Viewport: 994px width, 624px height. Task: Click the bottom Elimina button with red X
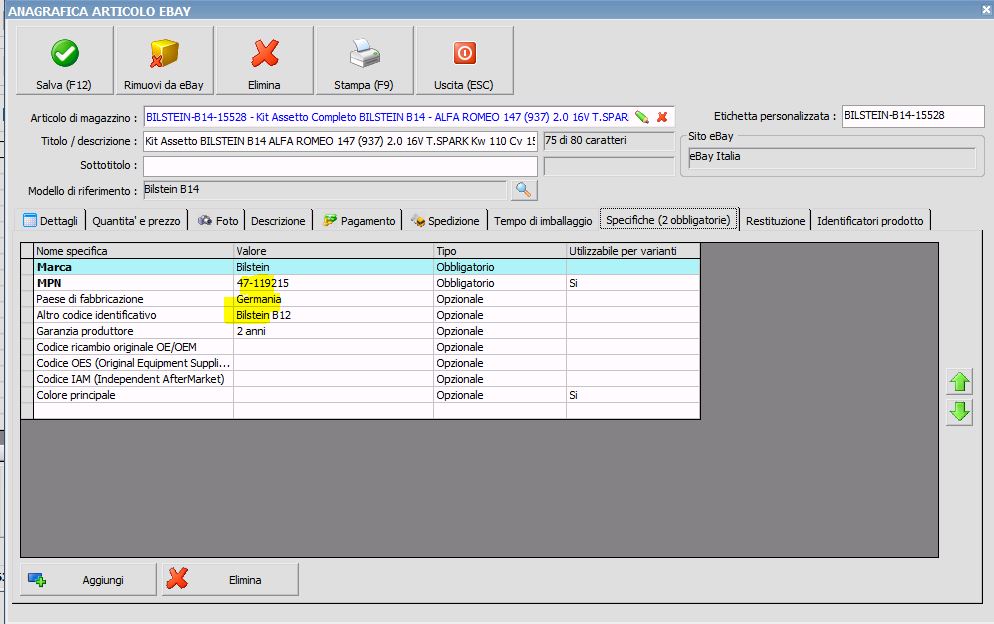click(230, 580)
